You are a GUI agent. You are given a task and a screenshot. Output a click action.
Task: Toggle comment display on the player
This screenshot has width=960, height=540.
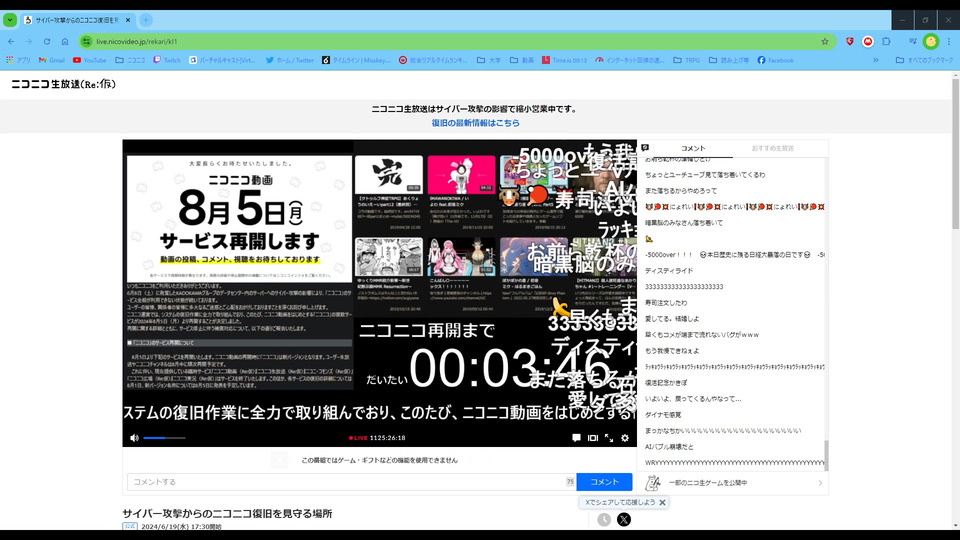tap(576, 438)
